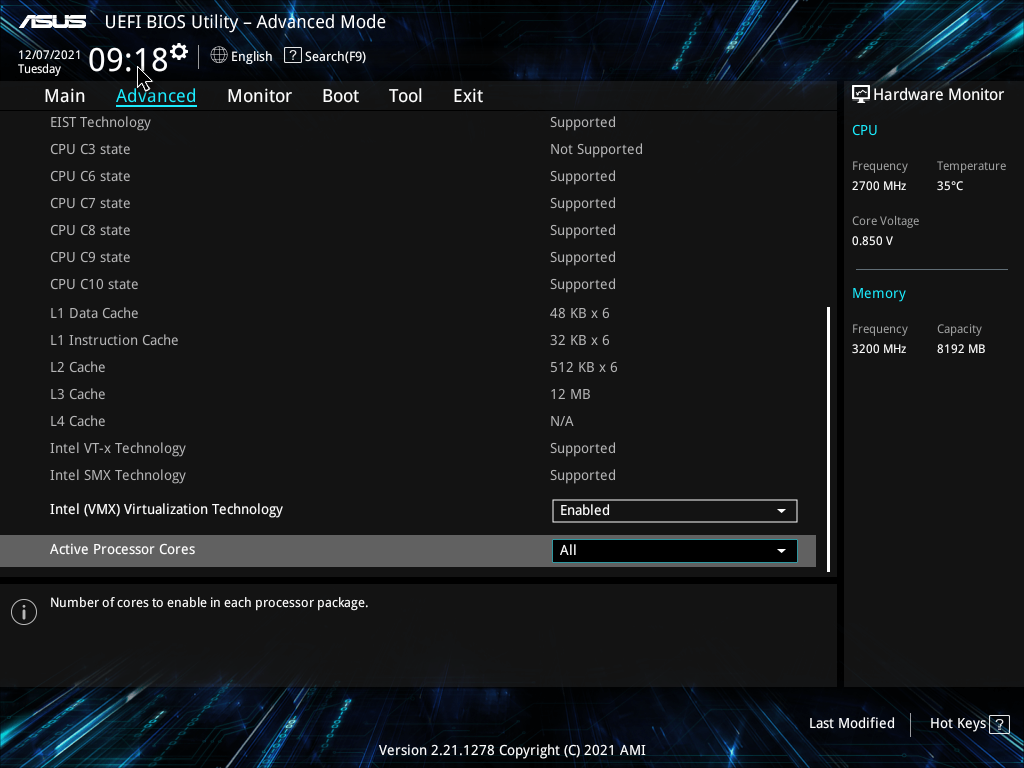Click the settings gear icon beside the clock

179,52
